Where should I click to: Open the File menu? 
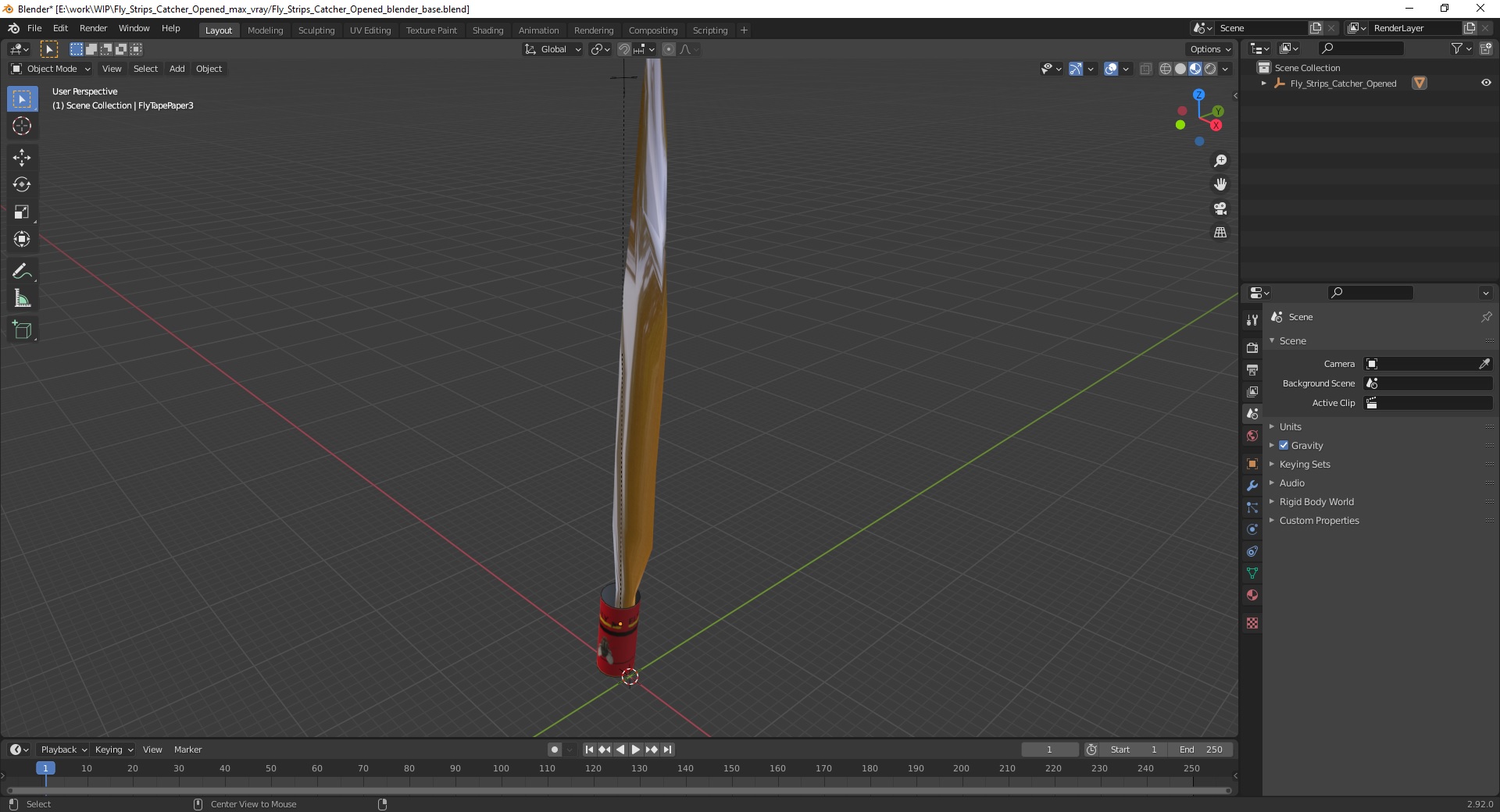[34, 28]
